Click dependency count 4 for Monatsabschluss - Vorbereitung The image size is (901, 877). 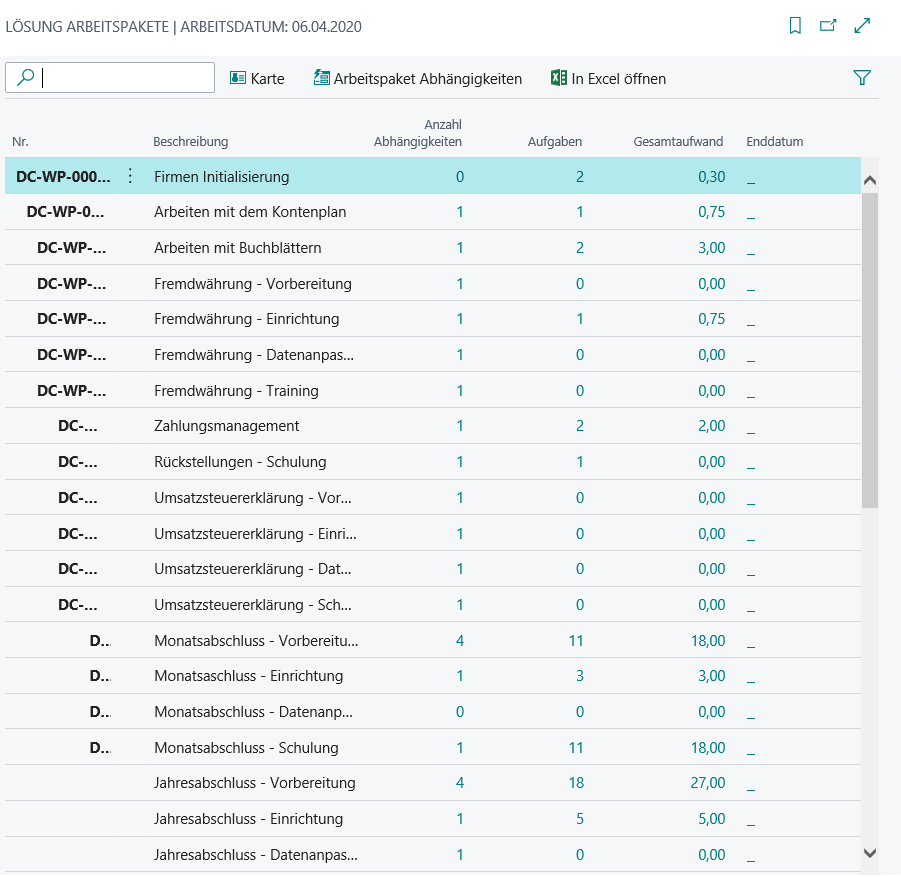(460, 640)
